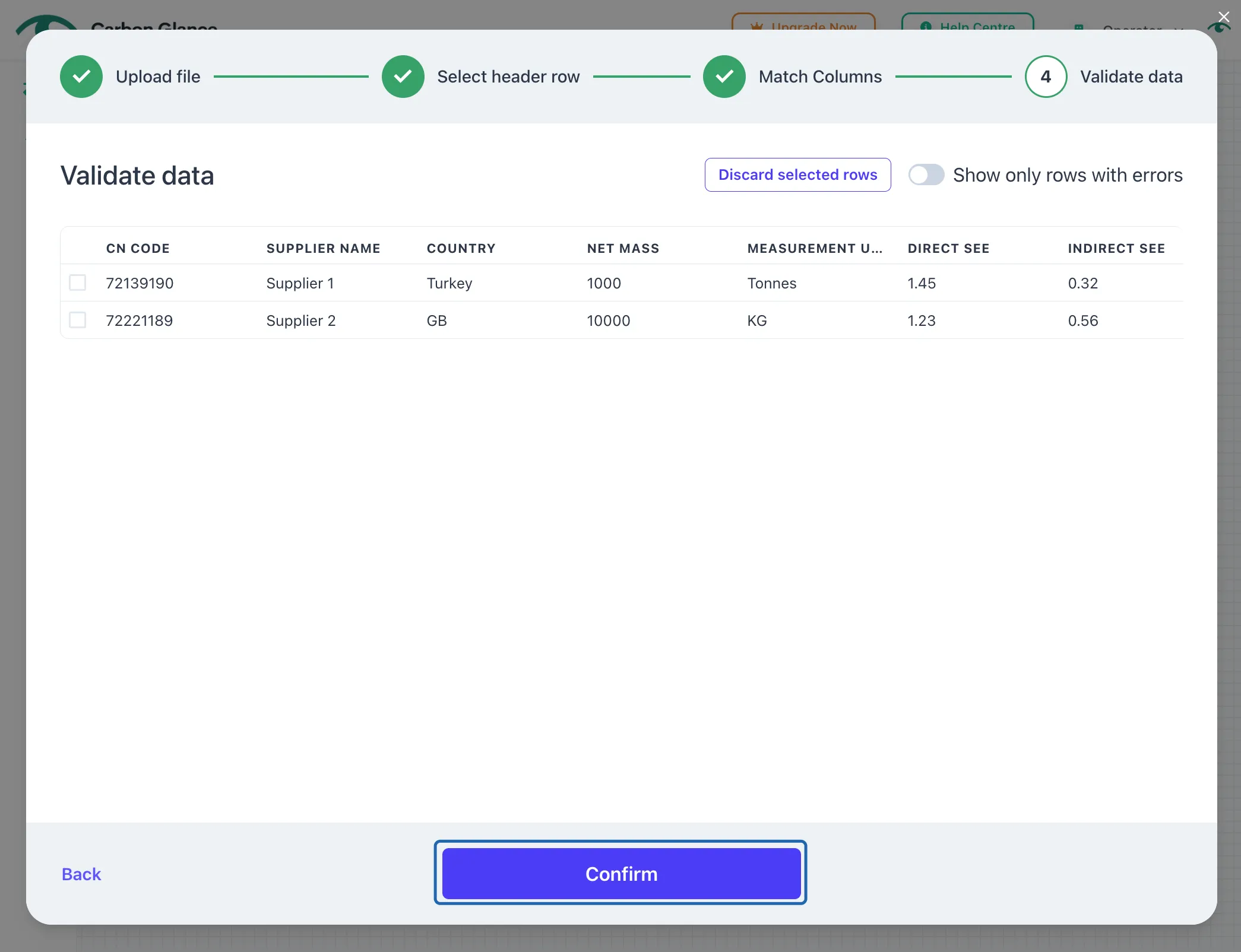Select the Validate data step label

[1131, 77]
